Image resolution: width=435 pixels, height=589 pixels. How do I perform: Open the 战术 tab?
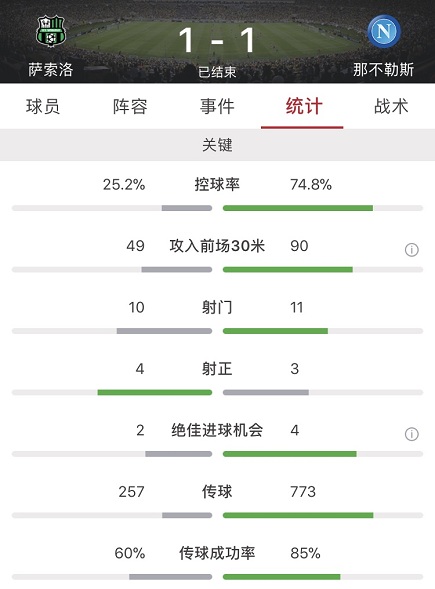(391, 106)
